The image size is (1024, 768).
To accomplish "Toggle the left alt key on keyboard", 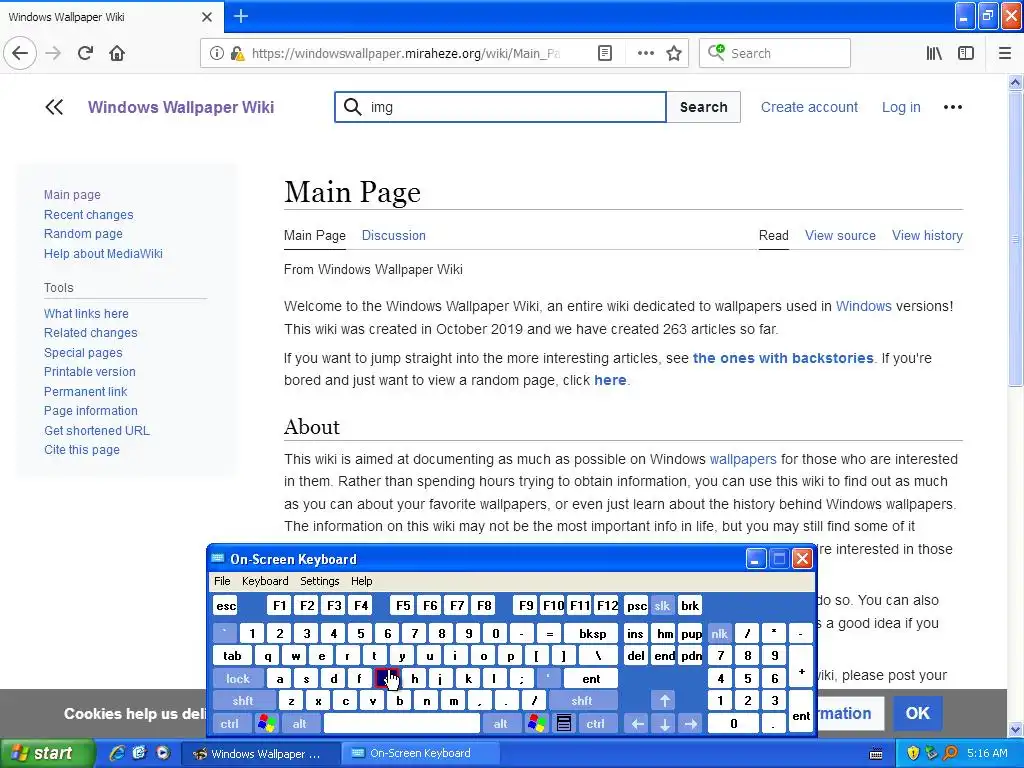I will [x=300, y=724].
